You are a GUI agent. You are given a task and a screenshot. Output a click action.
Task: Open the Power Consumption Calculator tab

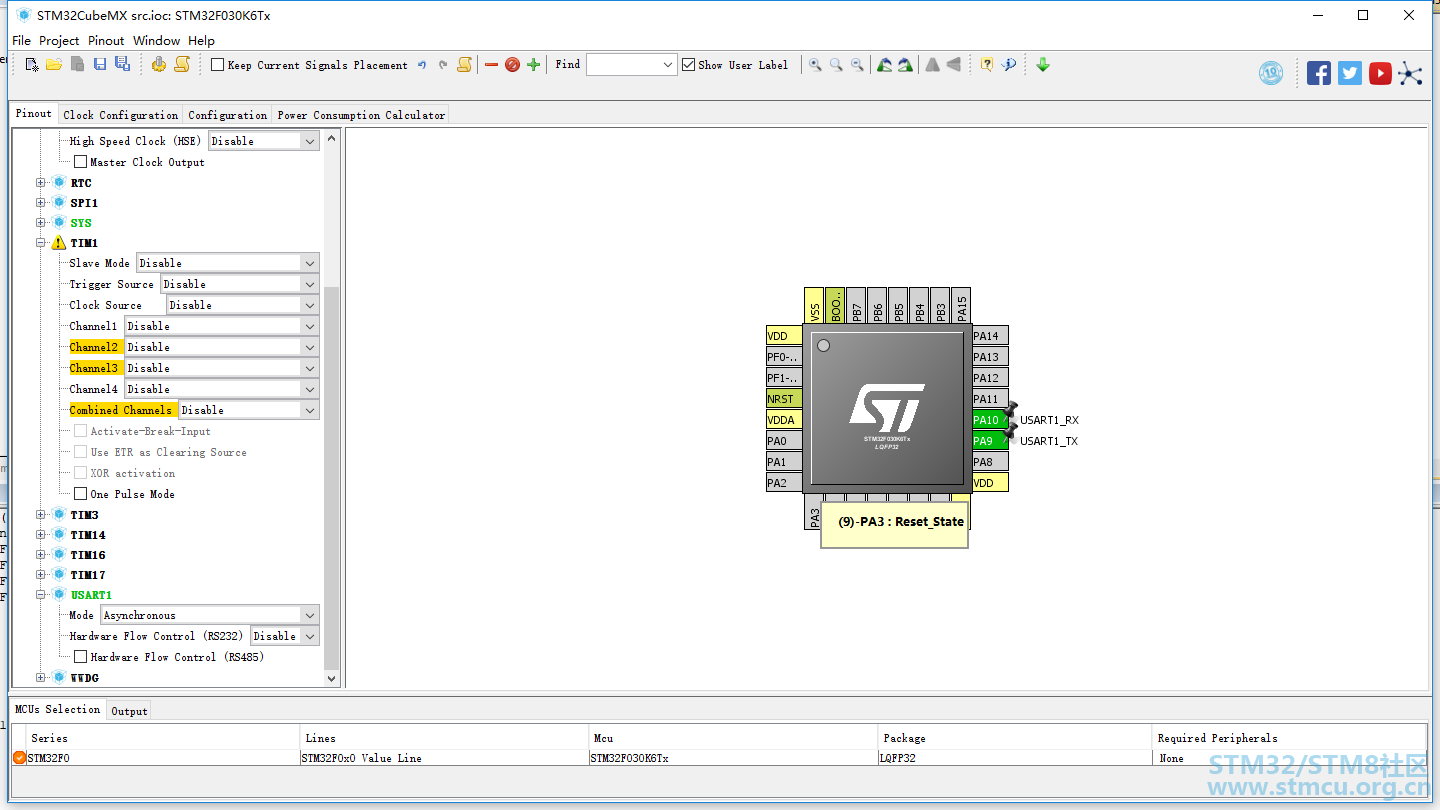coord(361,115)
